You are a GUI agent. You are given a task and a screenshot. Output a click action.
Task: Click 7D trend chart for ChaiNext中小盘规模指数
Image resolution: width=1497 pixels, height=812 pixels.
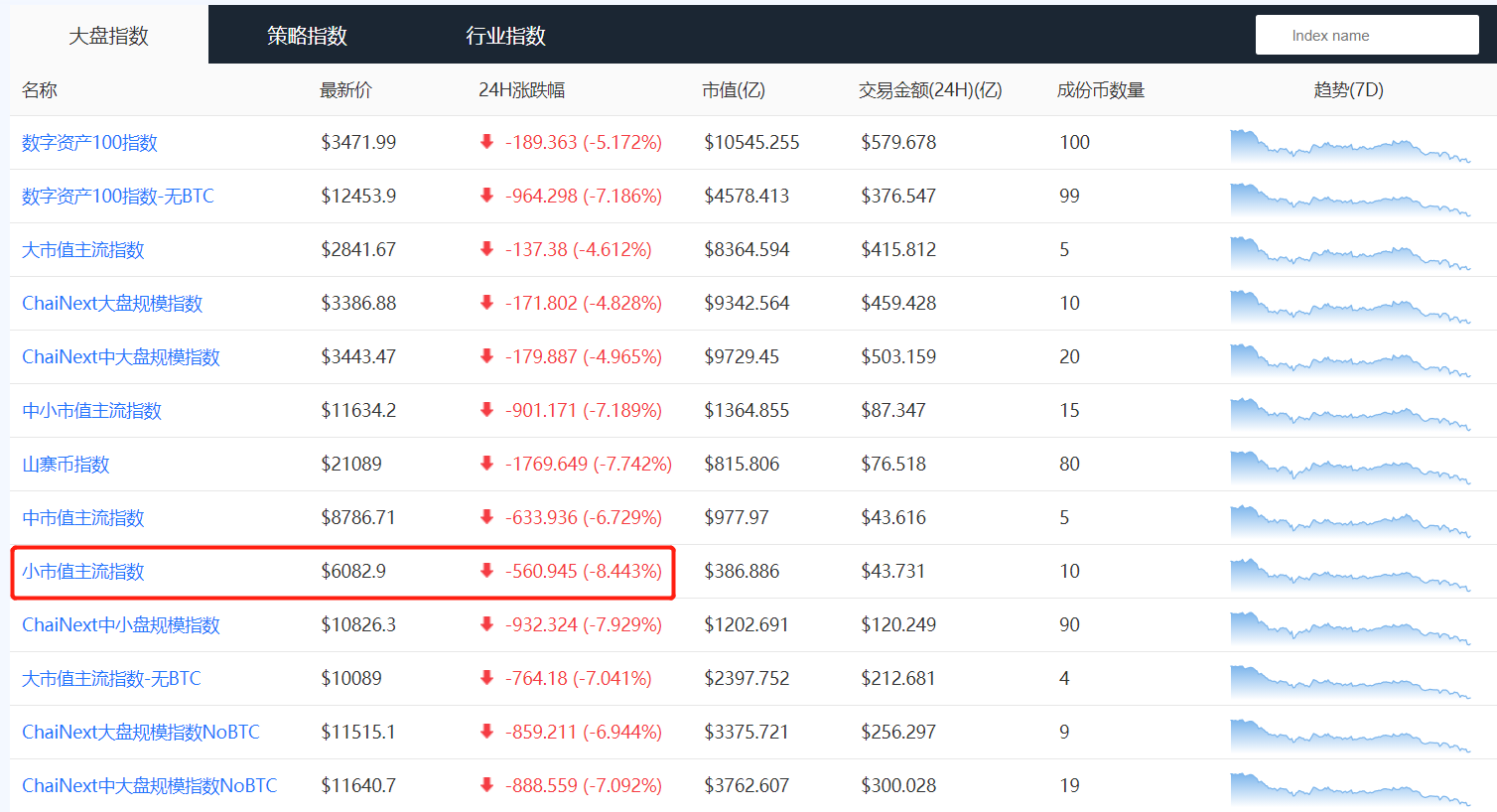1350,627
